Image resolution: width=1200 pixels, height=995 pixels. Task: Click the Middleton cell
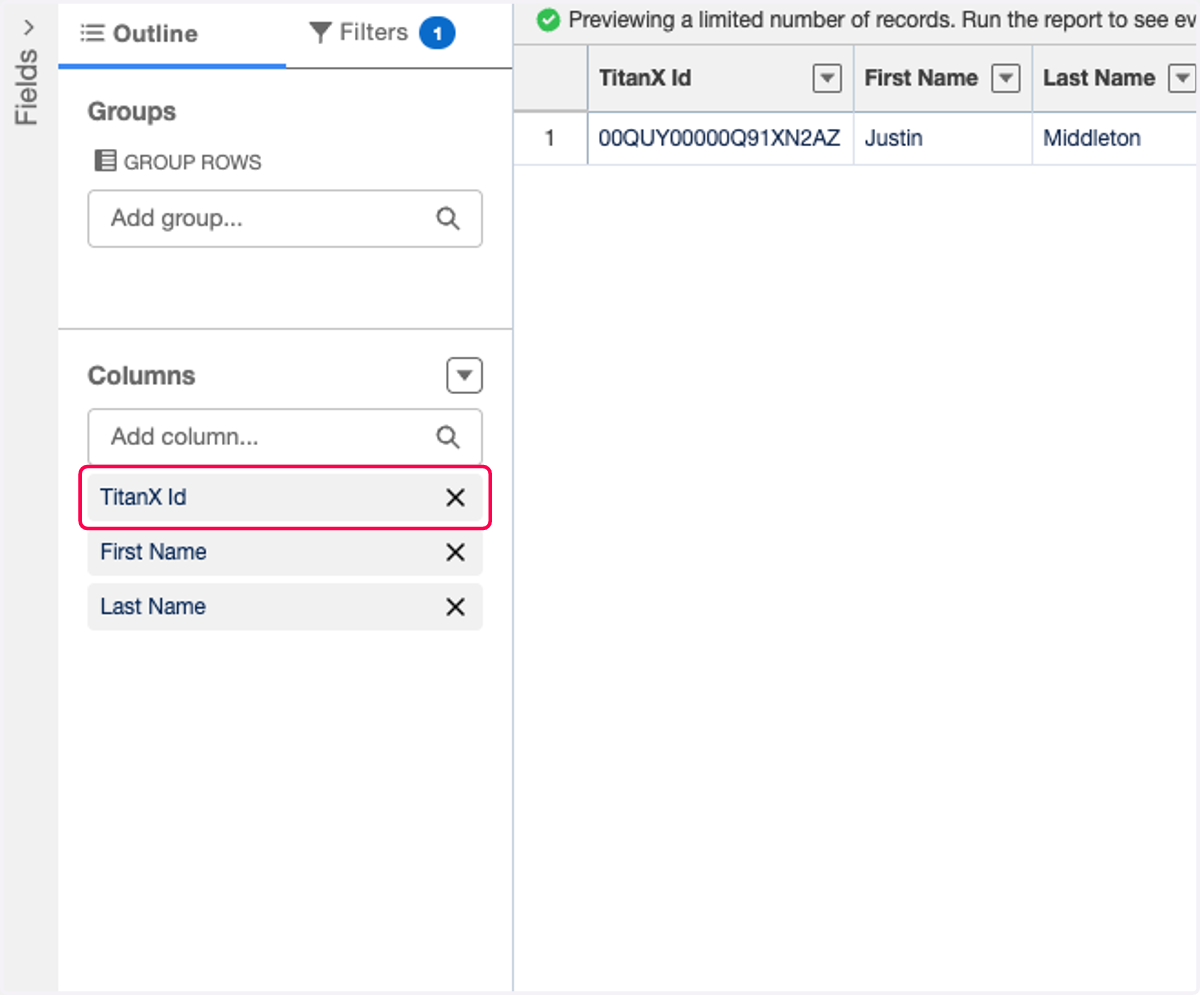point(1116,138)
